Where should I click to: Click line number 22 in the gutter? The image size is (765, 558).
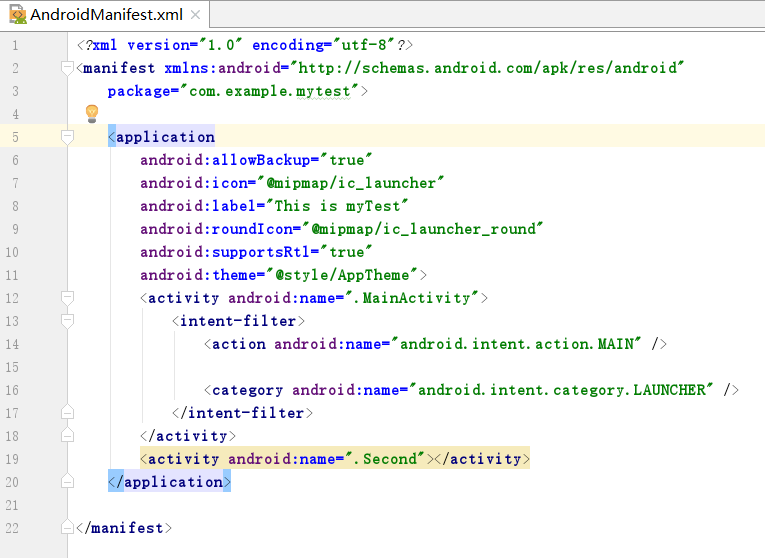click(x=12, y=528)
